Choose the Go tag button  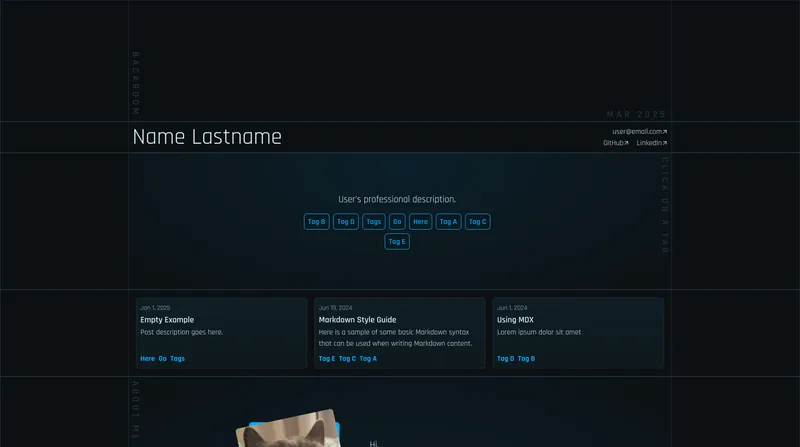coord(397,222)
